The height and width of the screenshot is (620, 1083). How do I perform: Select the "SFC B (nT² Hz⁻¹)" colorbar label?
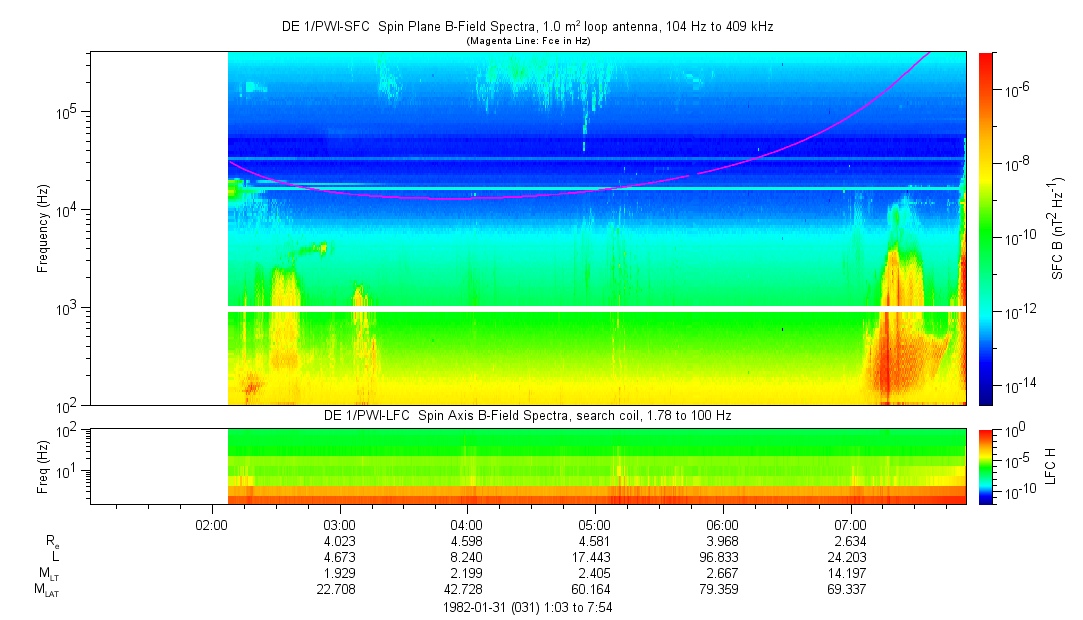click(1057, 228)
